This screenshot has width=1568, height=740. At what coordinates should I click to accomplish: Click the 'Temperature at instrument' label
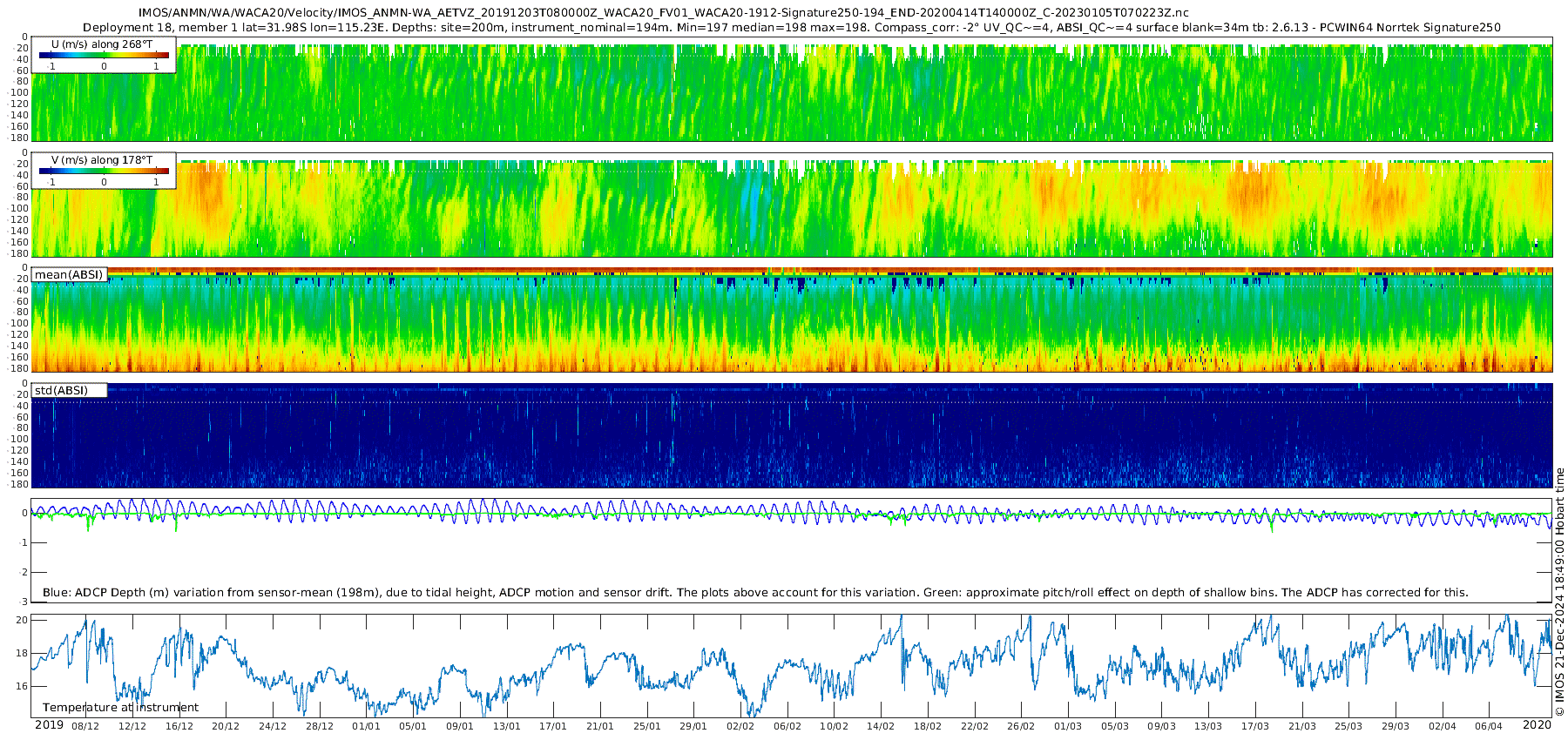[120, 708]
